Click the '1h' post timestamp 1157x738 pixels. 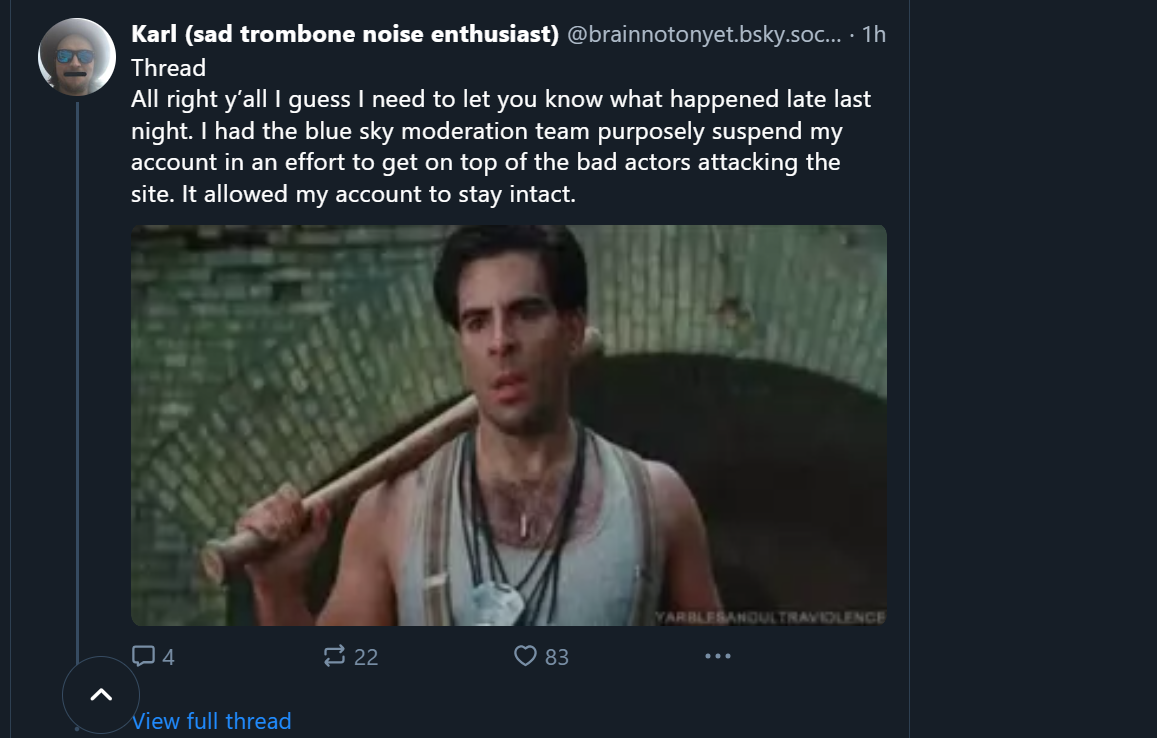pos(873,34)
